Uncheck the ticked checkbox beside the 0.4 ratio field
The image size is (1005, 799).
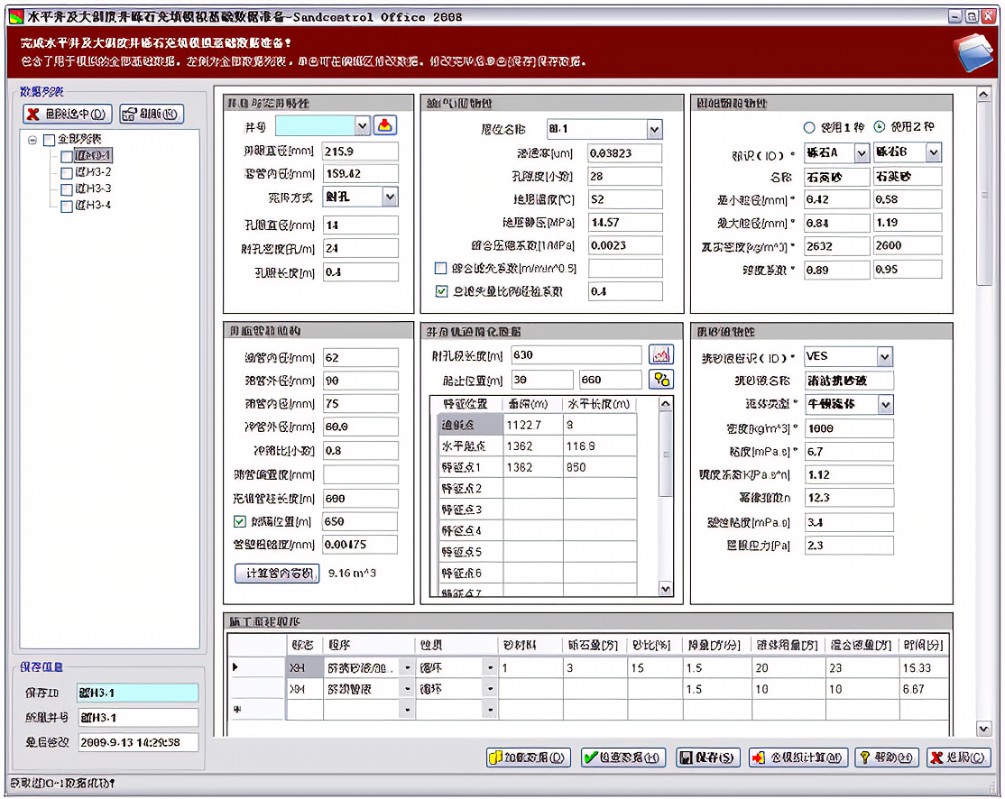(440, 291)
